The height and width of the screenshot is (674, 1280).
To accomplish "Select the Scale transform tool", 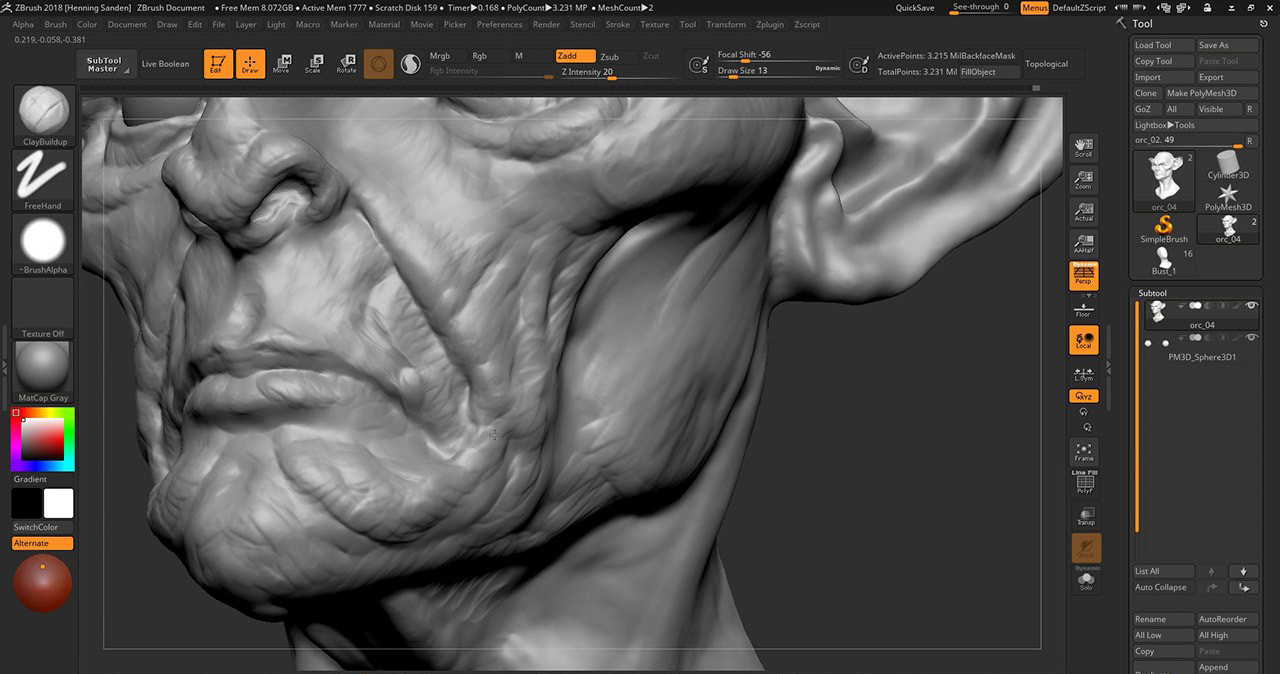I will click(313, 64).
